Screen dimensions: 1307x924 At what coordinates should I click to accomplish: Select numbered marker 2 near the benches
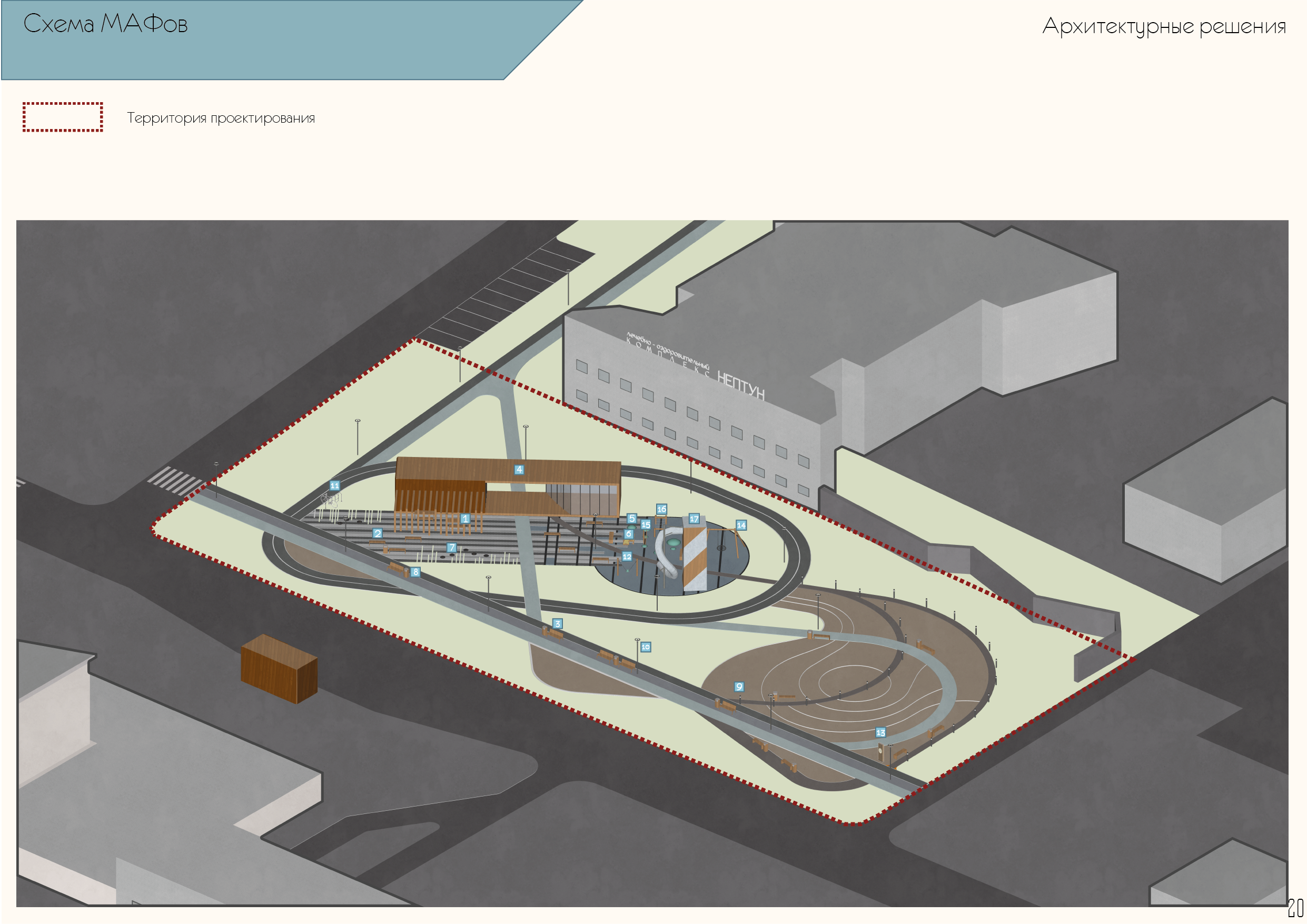click(x=378, y=533)
